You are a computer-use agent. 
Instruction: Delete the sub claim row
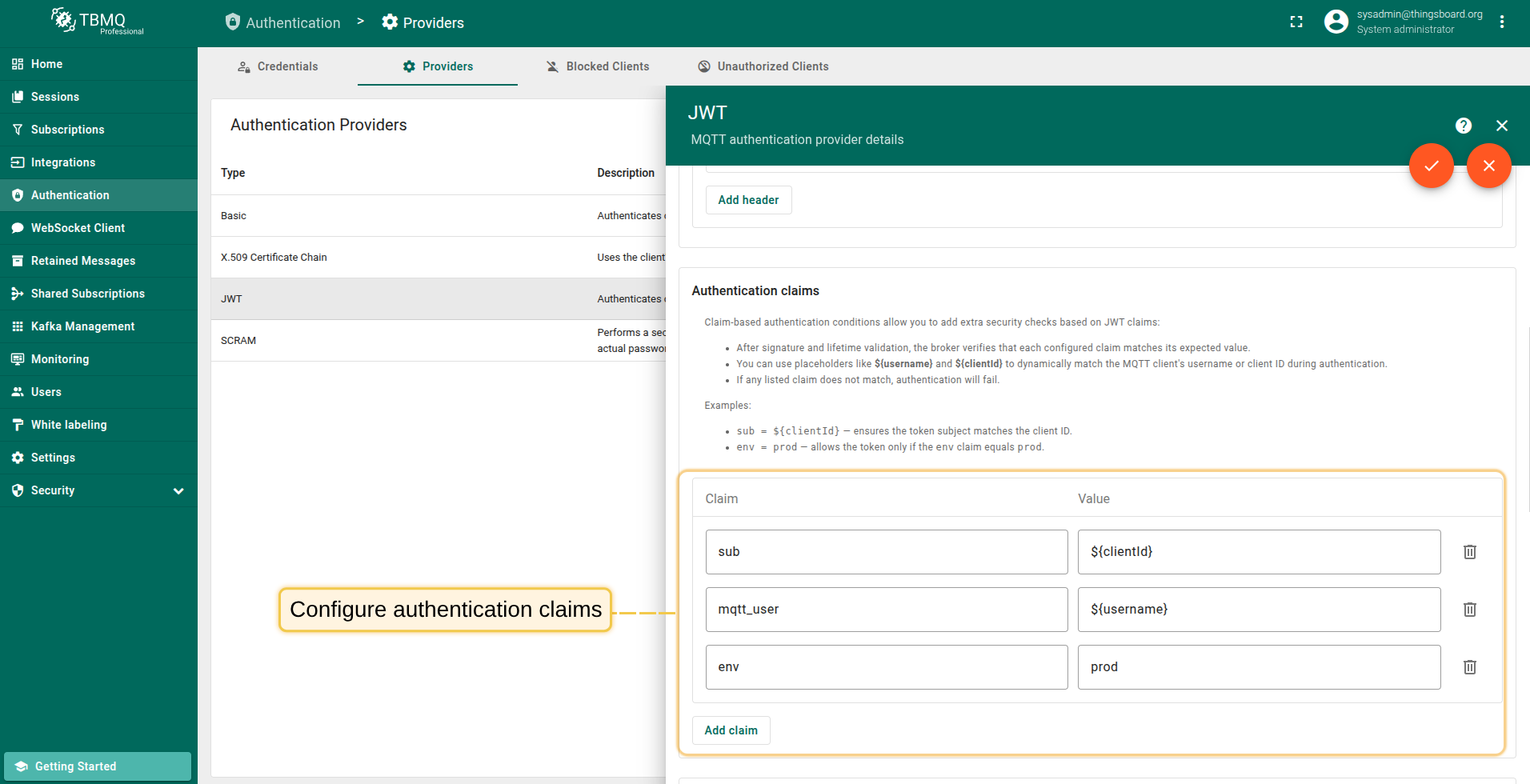coord(1469,552)
